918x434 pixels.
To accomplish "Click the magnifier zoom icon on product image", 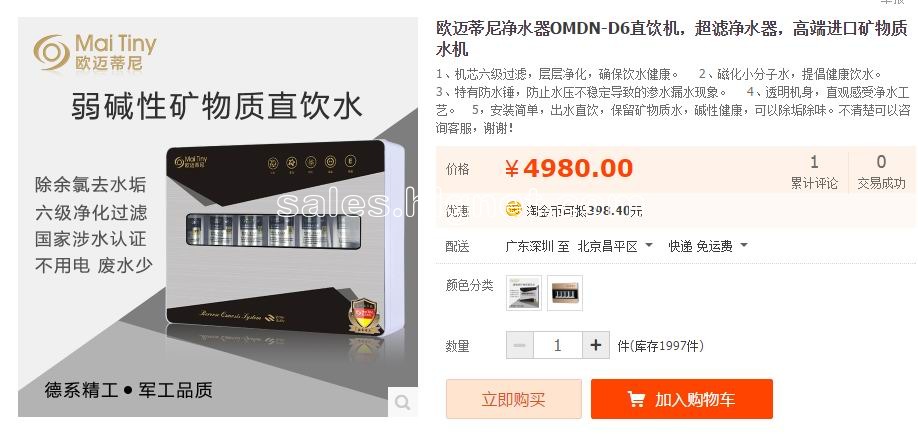I will pos(403,402).
